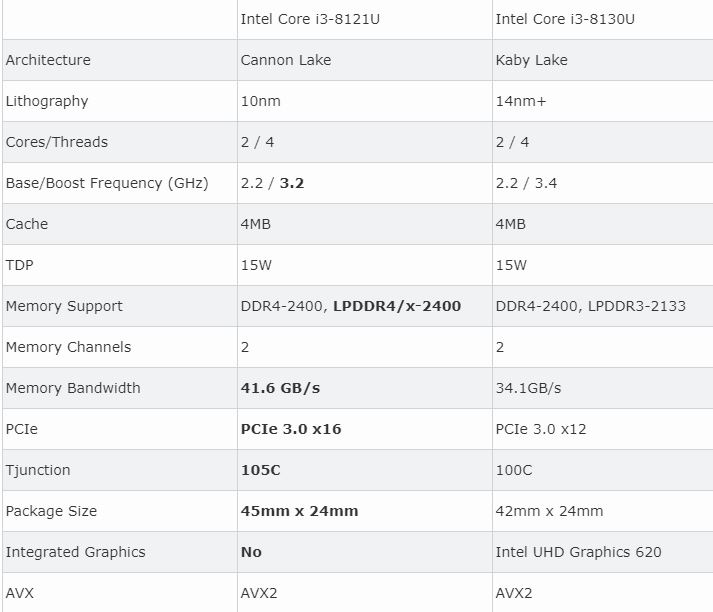This screenshot has width=713, height=612.
Task: Select the 10nm lithography value
Action: pyautogui.click(x=261, y=101)
